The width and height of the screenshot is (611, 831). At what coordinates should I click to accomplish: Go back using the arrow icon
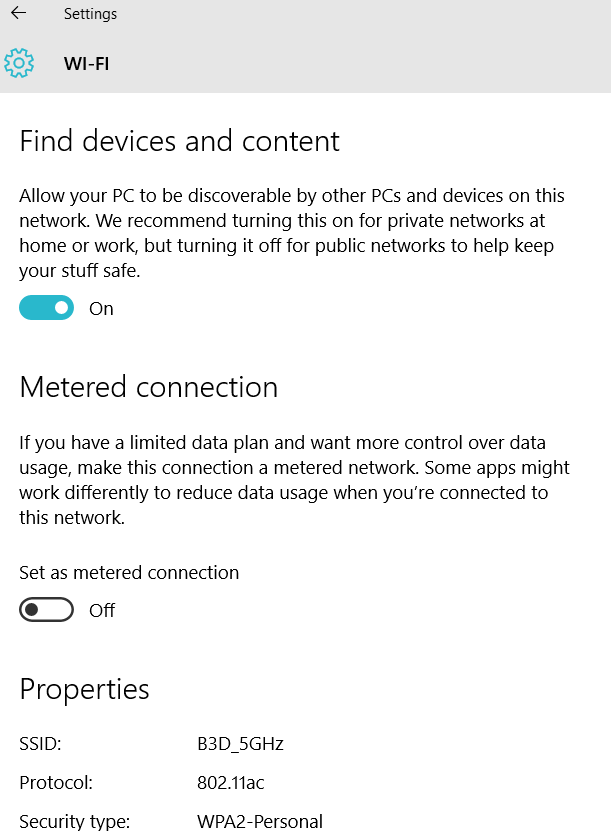point(19,13)
